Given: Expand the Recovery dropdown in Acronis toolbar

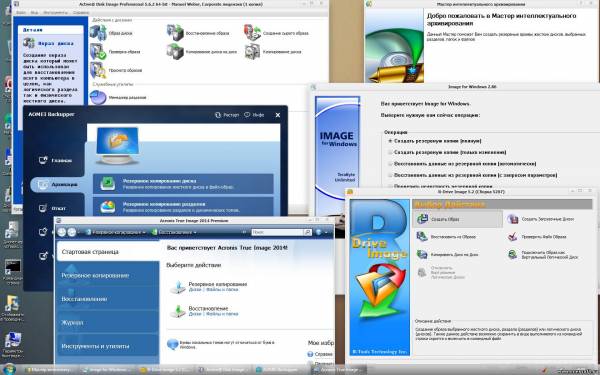Looking at the screenshot, I should 174,232.
